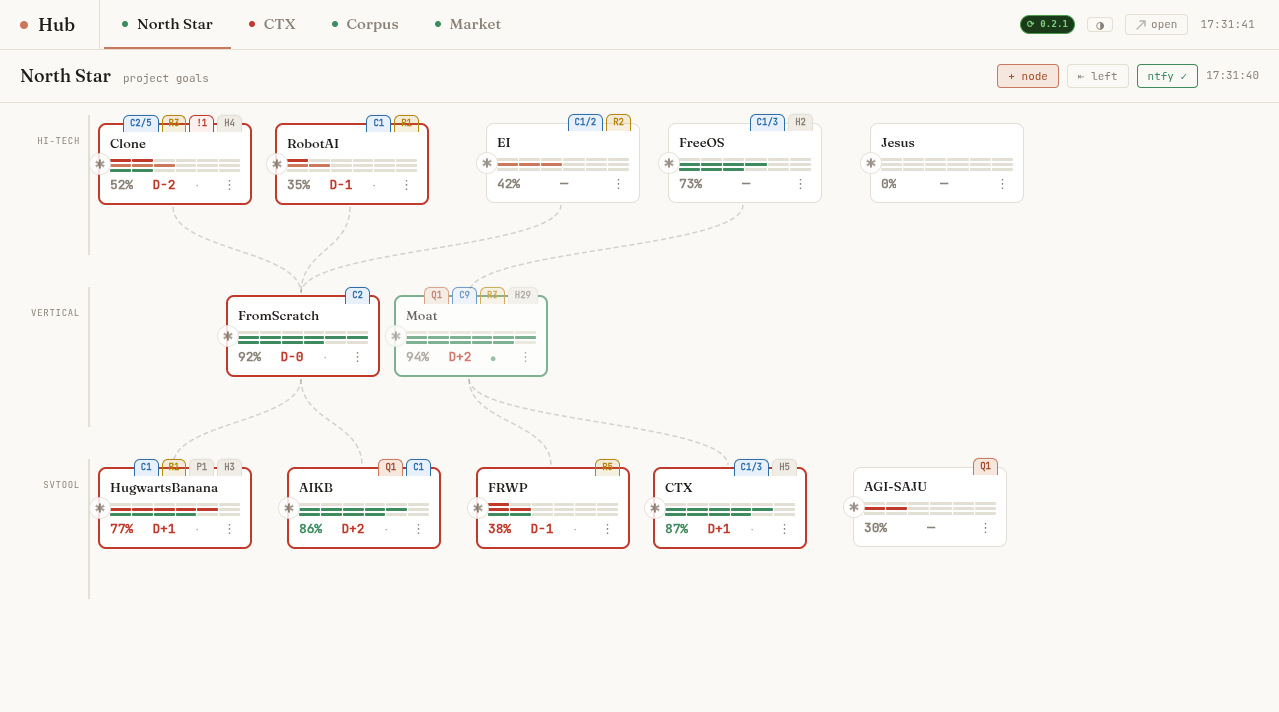Click the progress bars on AIKB node

[364, 509]
